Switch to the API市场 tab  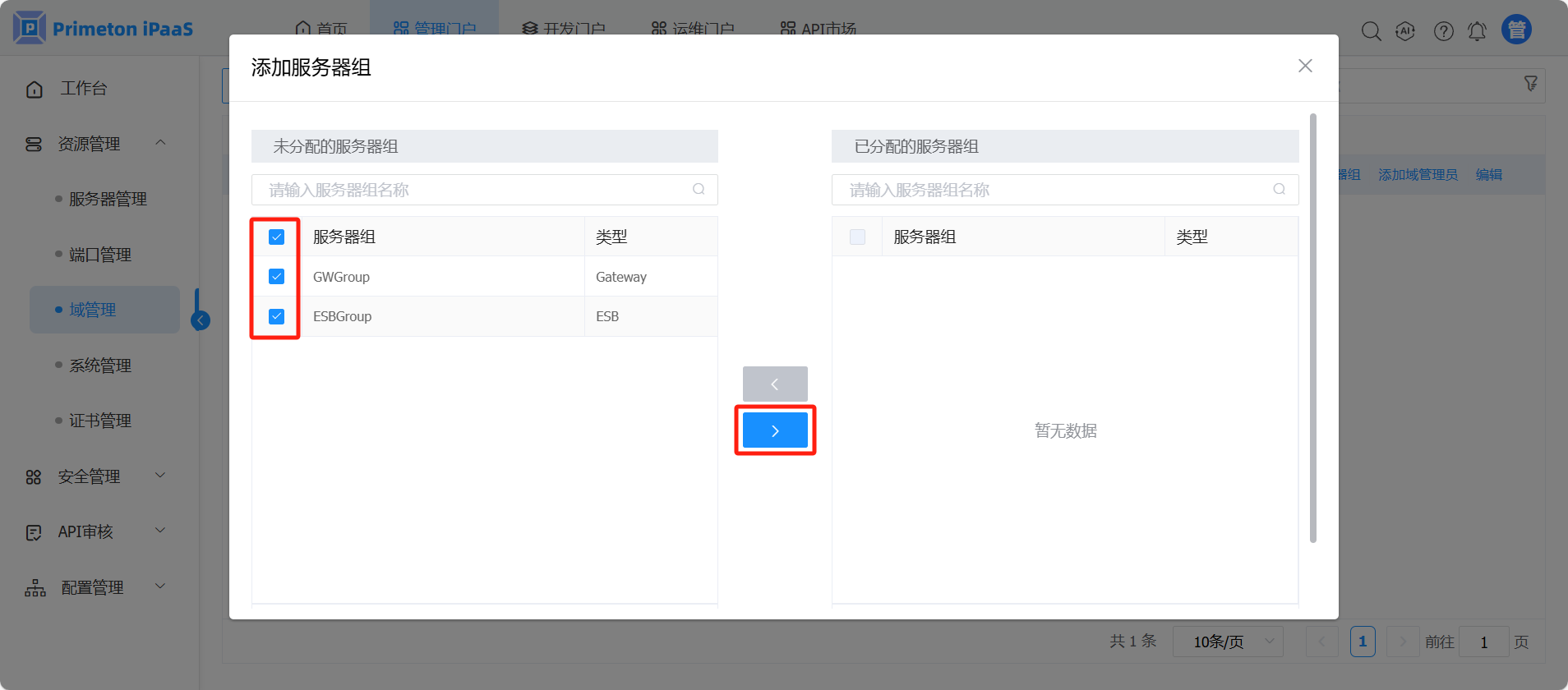tap(819, 29)
